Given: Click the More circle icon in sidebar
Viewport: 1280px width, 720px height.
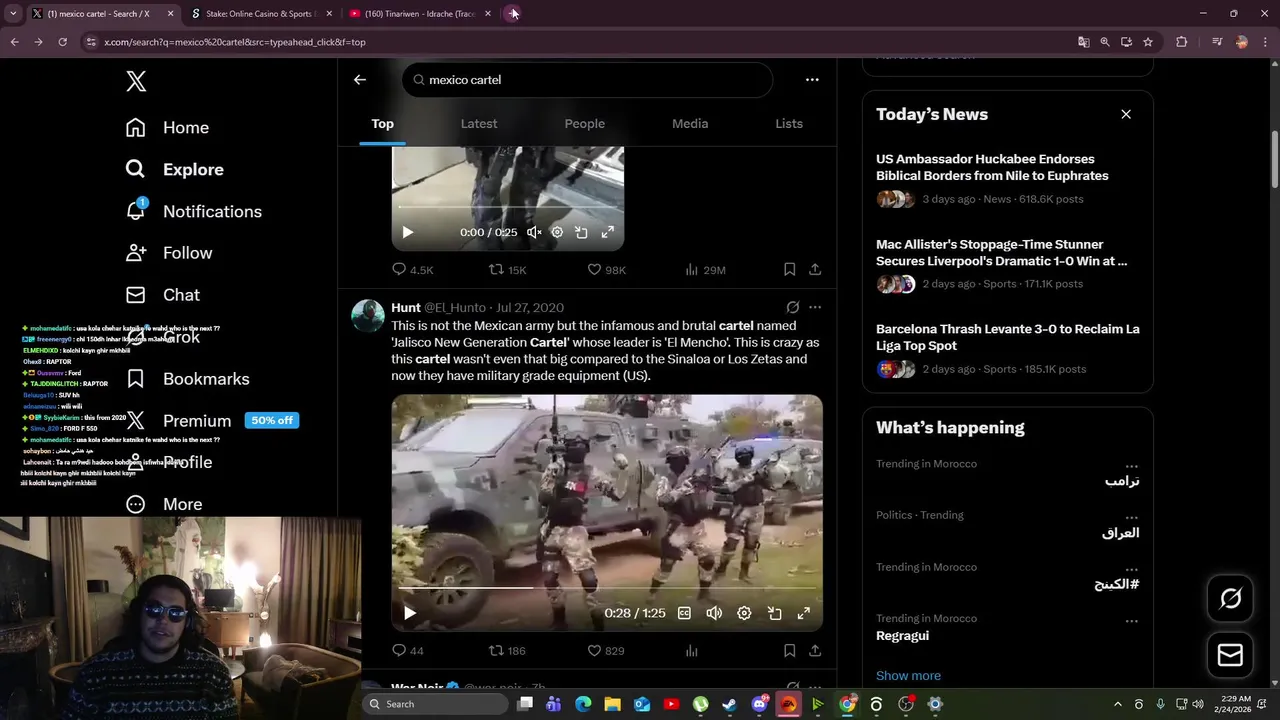Looking at the screenshot, I should pos(136,504).
